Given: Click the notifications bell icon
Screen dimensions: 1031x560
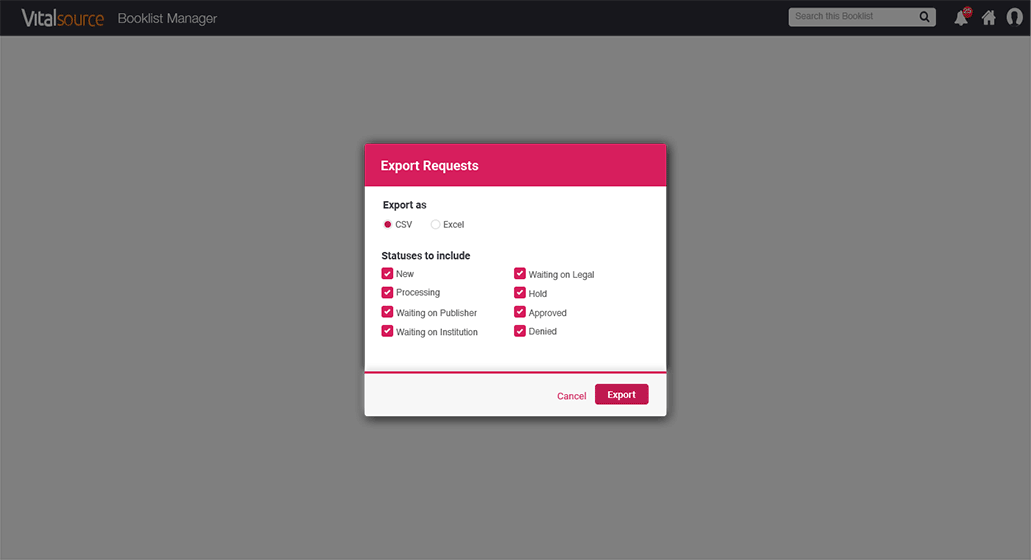Looking at the screenshot, I should [961, 17].
